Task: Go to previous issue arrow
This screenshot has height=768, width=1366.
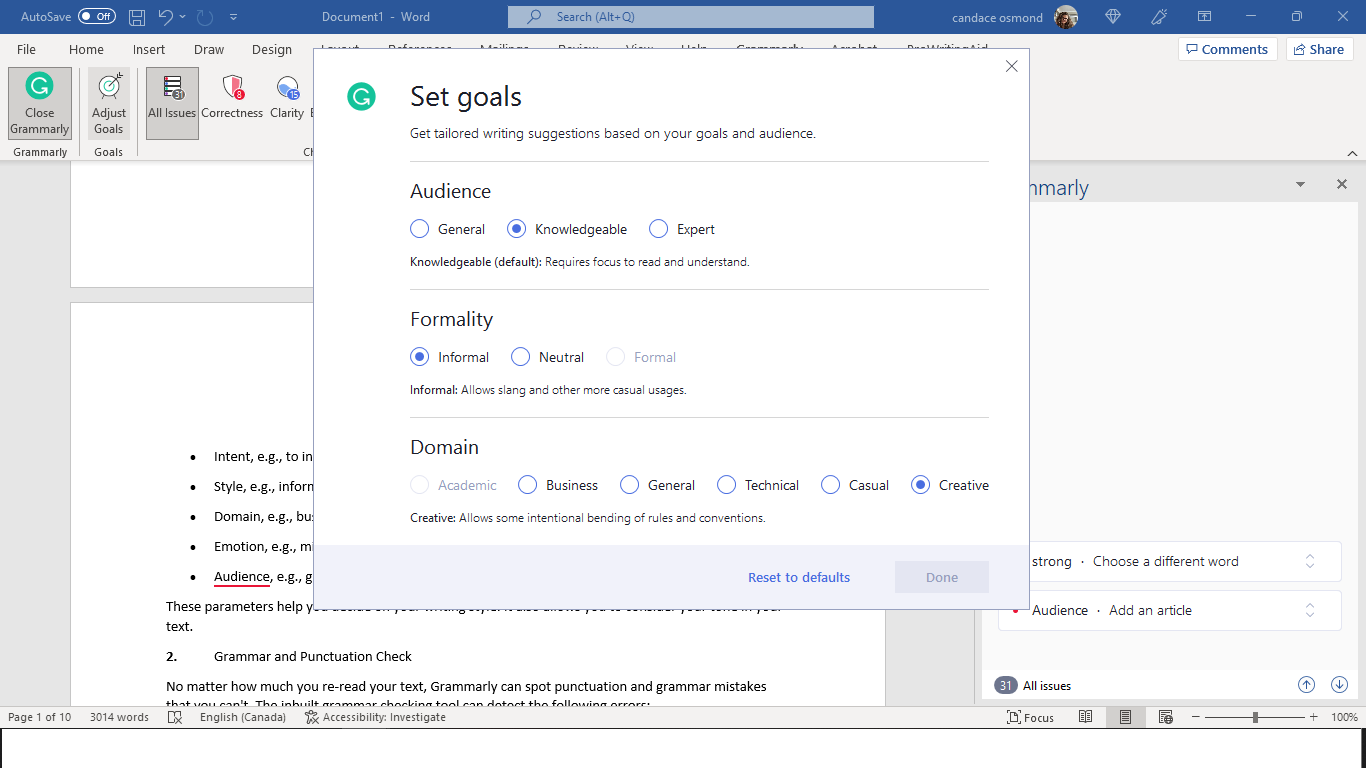Action: (1306, 685)
